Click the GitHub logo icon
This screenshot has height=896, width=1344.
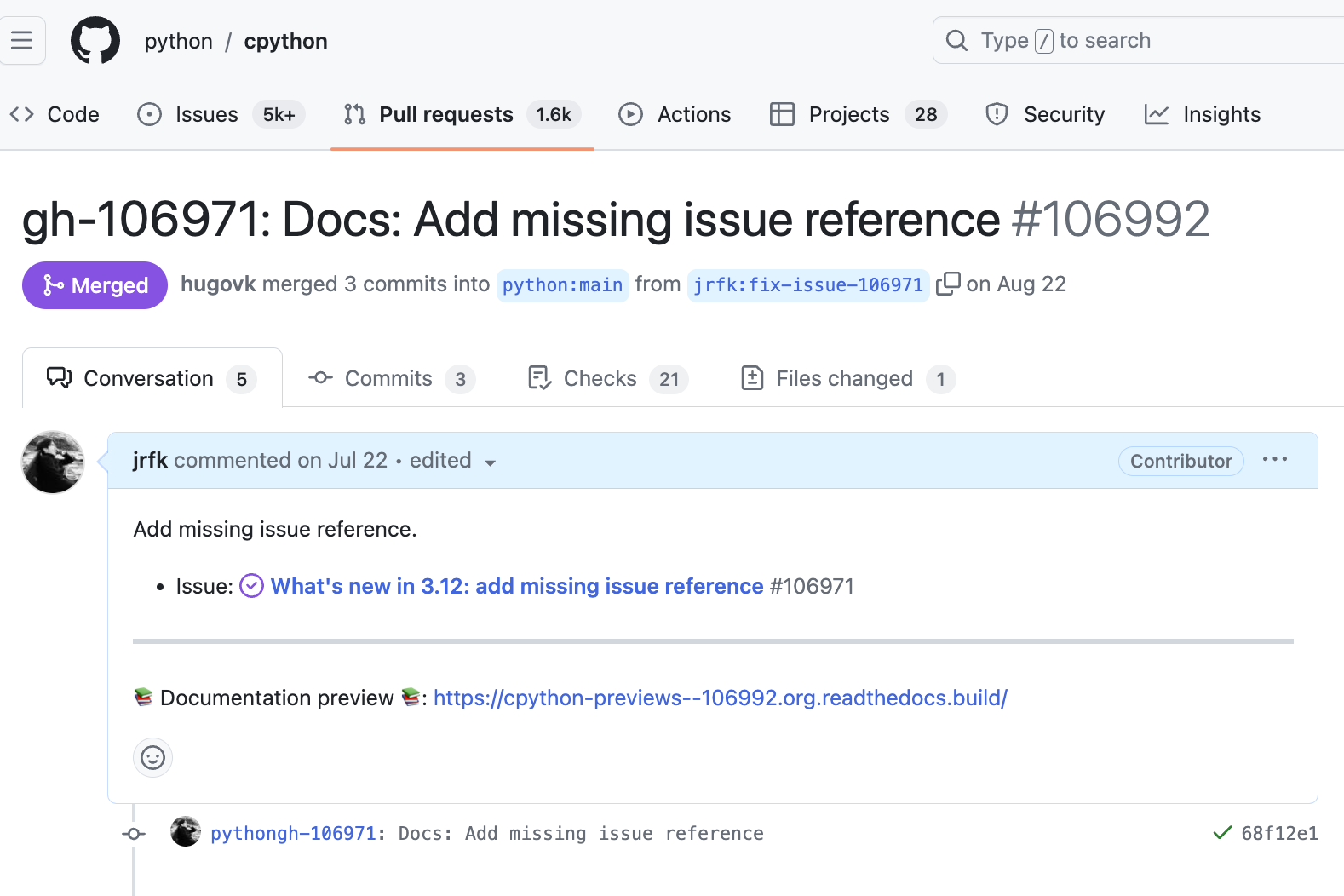95,41
